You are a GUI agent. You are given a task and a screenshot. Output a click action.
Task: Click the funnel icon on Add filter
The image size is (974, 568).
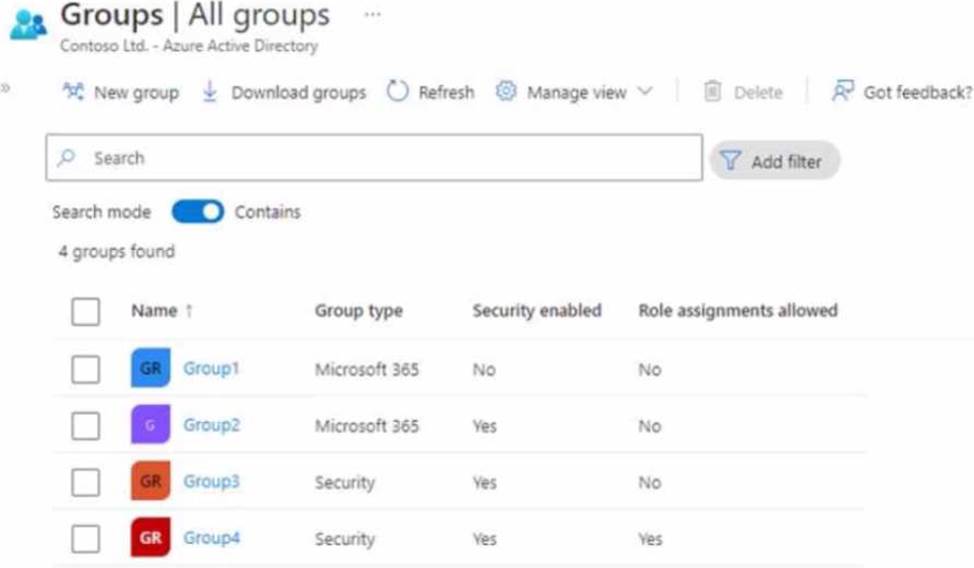[x=730, y=161]
